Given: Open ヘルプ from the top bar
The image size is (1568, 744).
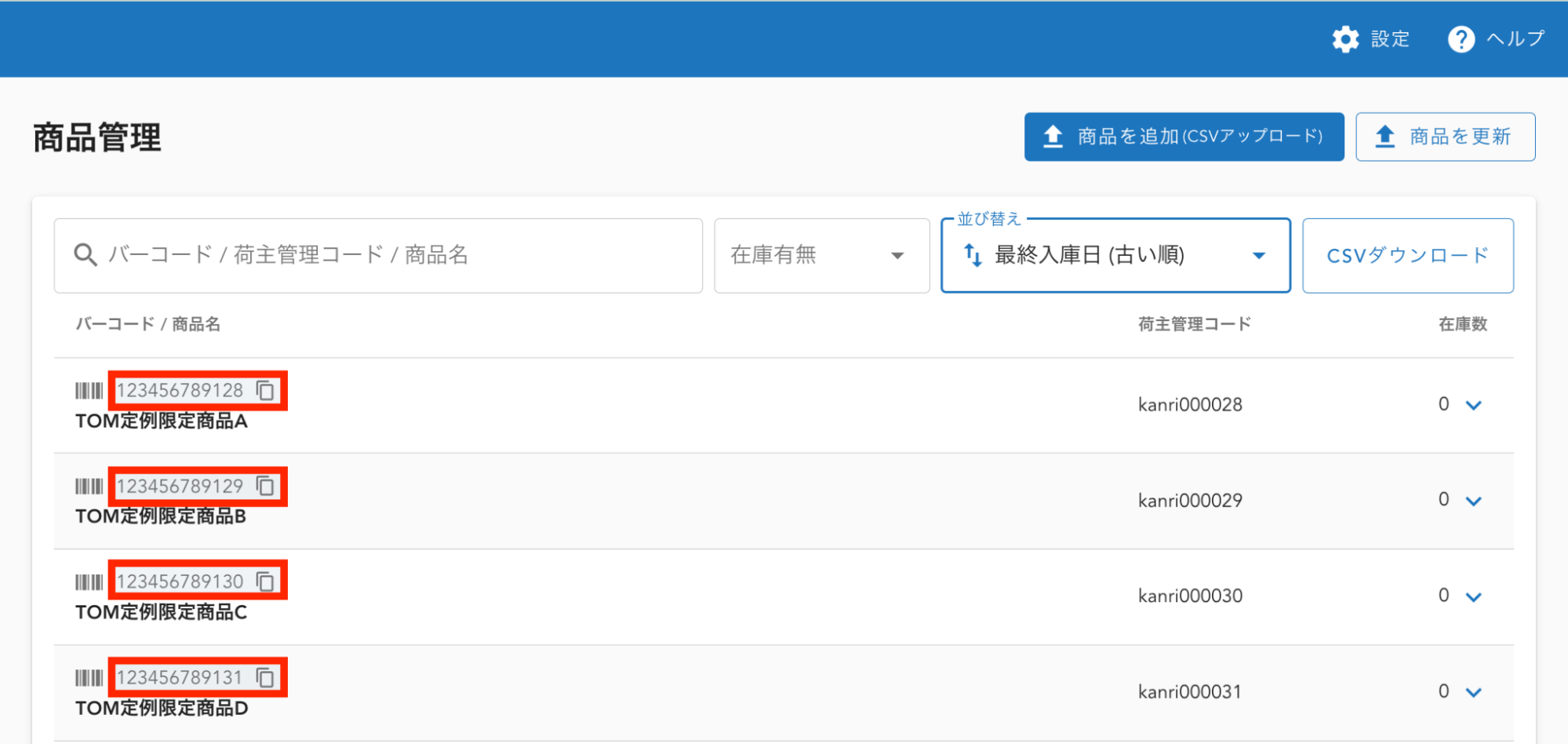Looking at the screenshot, I should point(1514,39).
